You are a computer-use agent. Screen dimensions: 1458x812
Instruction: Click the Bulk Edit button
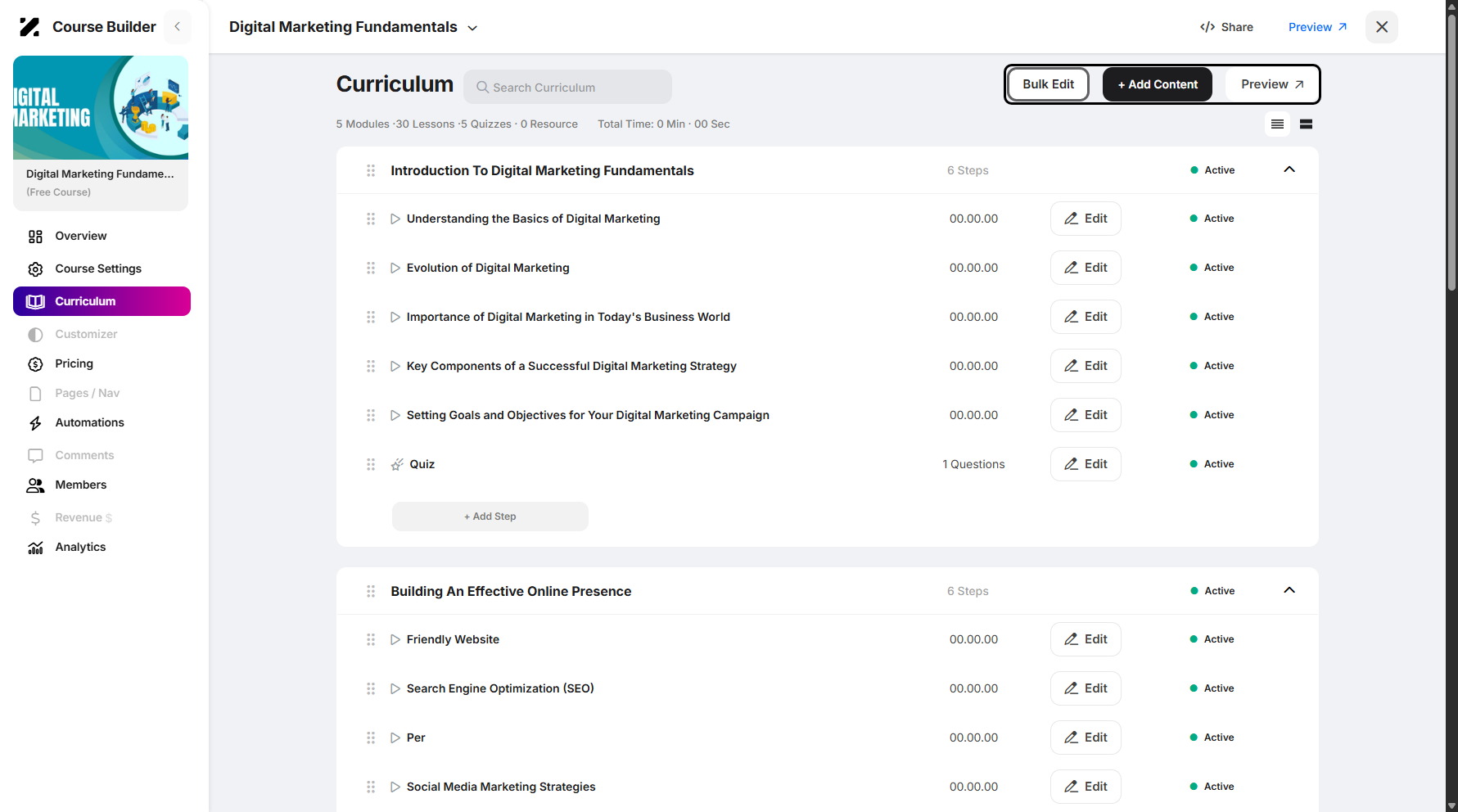1048,84
